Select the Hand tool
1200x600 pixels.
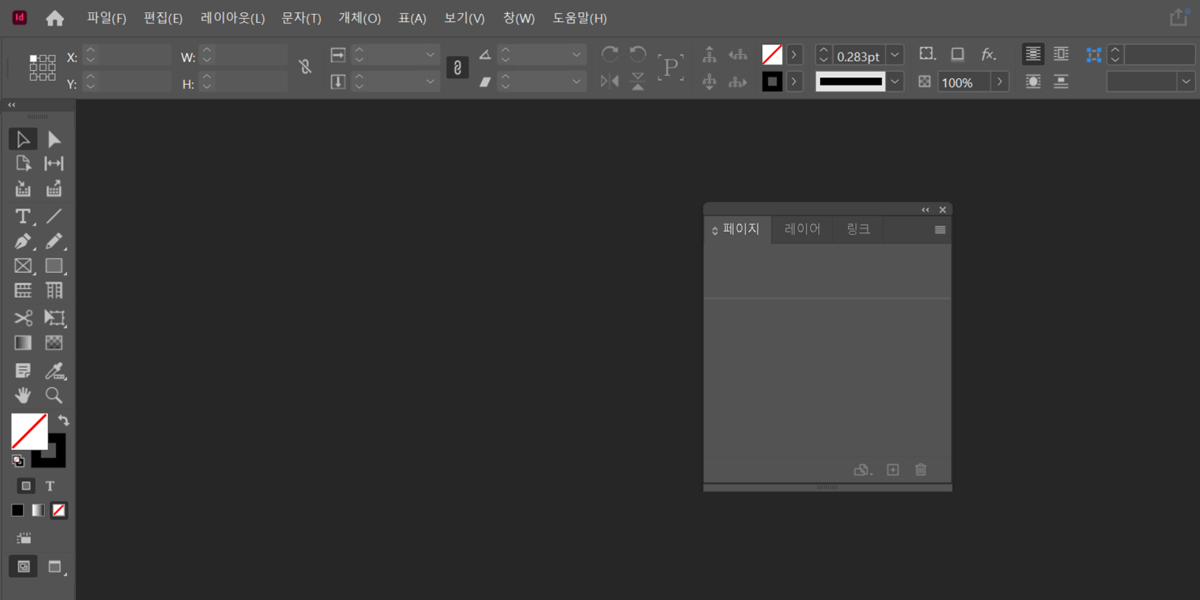click(23, 396)
